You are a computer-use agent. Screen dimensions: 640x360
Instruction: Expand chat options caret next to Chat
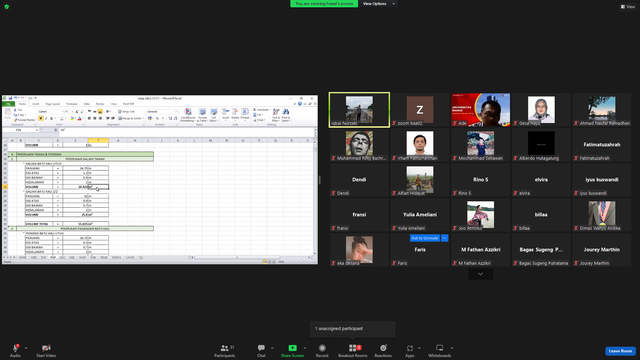(x=272, y=348)
